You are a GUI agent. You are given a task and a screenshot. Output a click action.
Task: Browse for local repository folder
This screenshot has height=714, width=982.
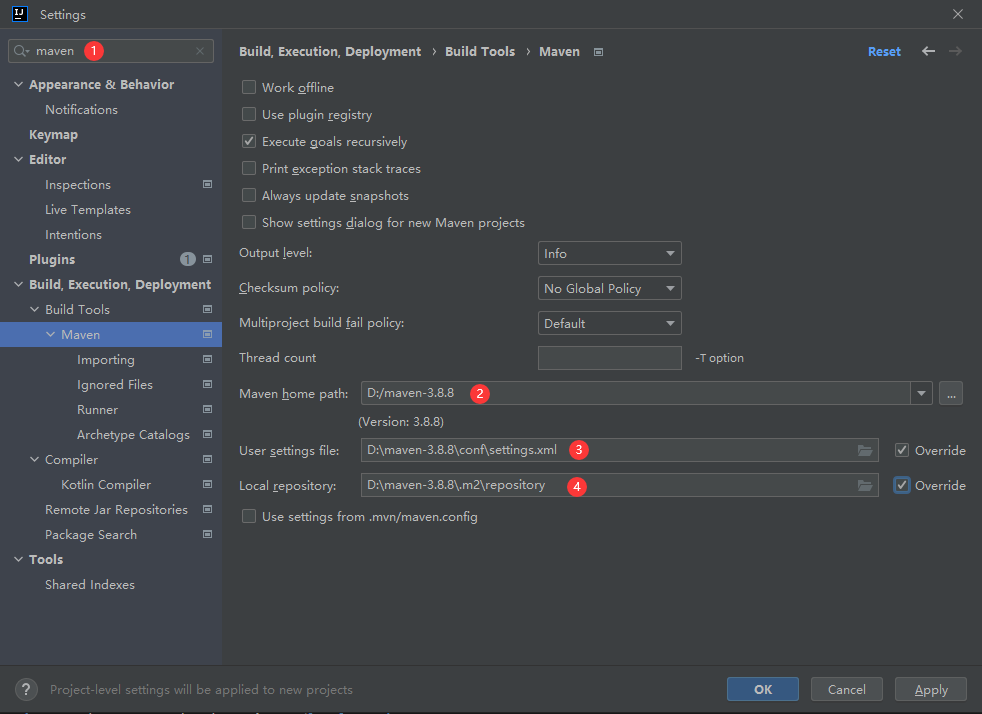[865, 485]
